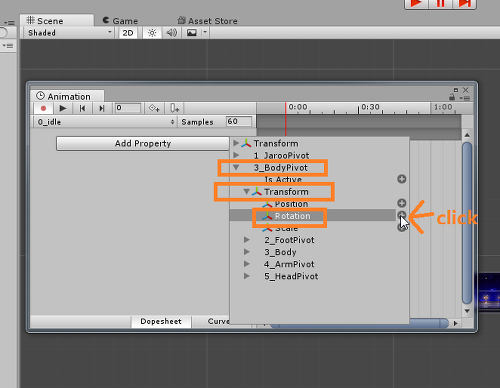Image resolution: width=500 pixels, height=388 pixels.
Task: Expand 1_JarooPivot tree item
Action: tap(236, 155)
